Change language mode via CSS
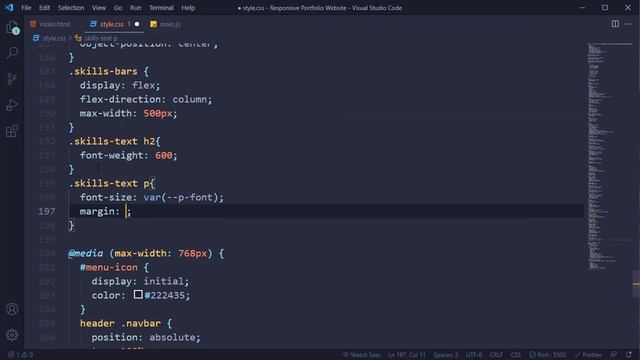Screen dimensions: 640x360 click(x=516, y=355)
